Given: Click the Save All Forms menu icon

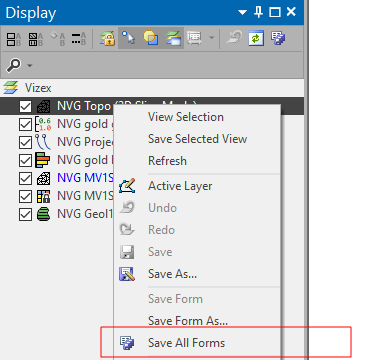Looking at the screenshot, I should pos(127,343).
